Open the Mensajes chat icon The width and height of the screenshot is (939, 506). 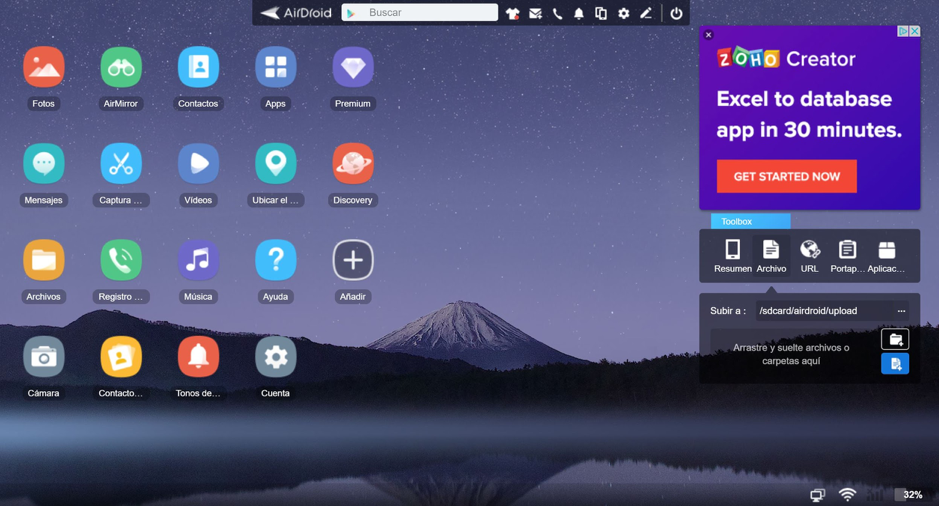44,163
